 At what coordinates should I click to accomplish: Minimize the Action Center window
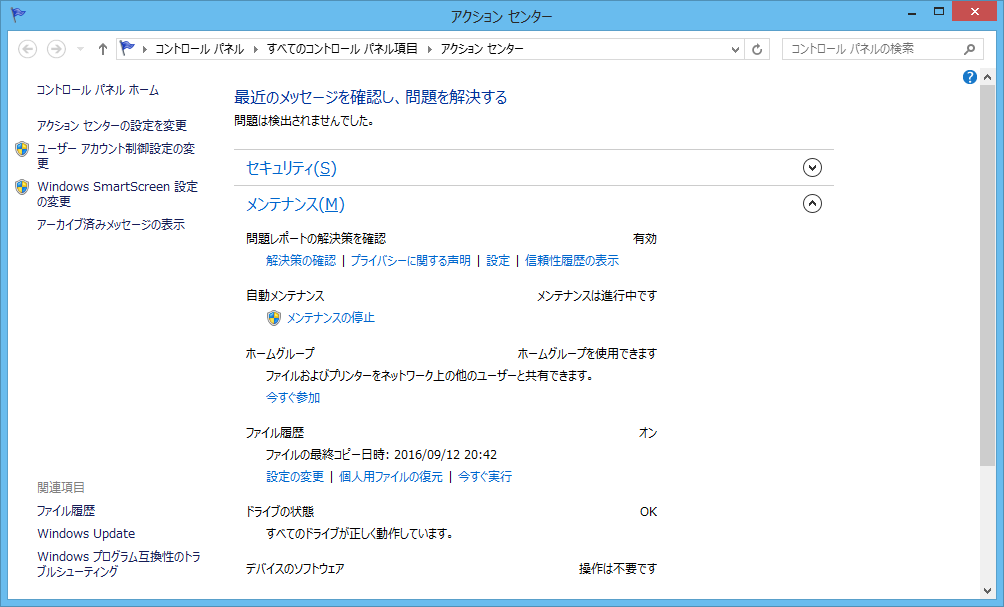912,12
